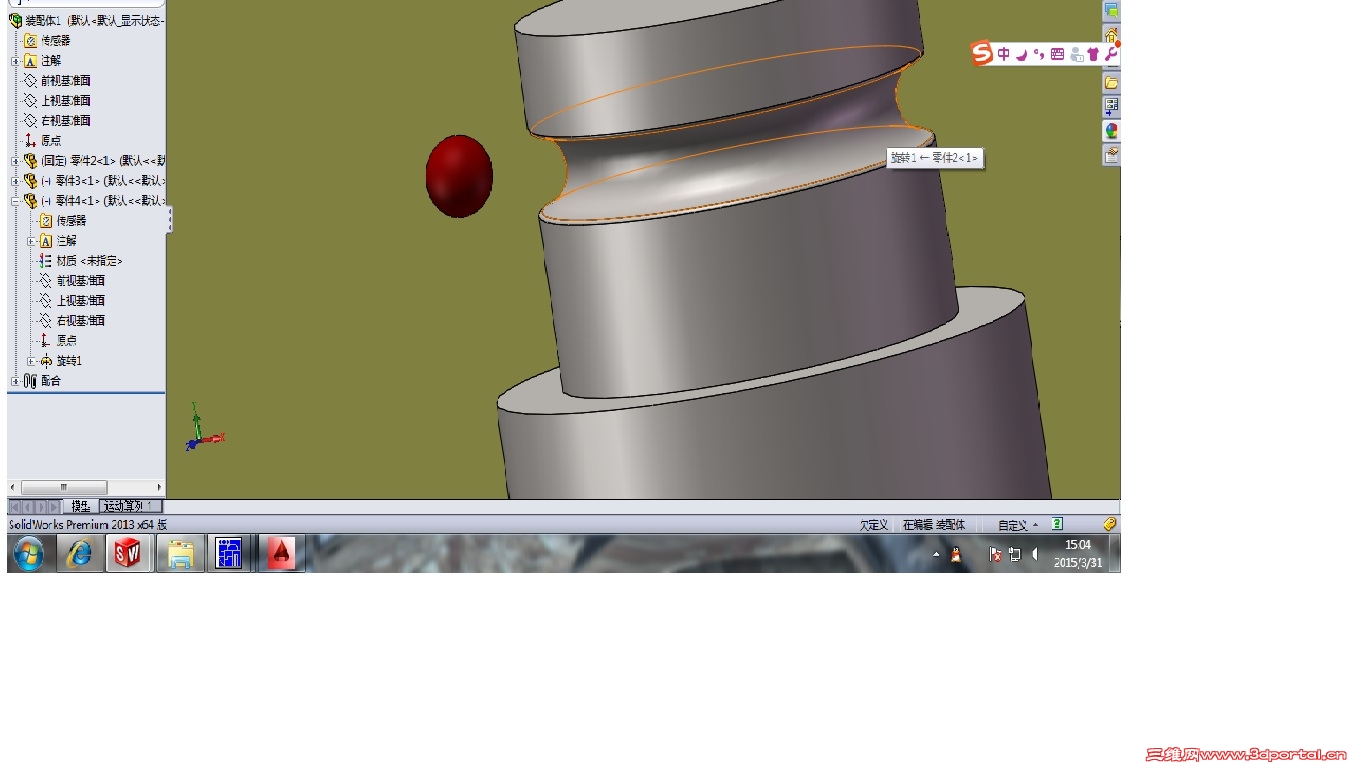Viewport: 1366px width, 768px height.
Task: Switch to the 模型 model tab
Action: tap(81, 507)
